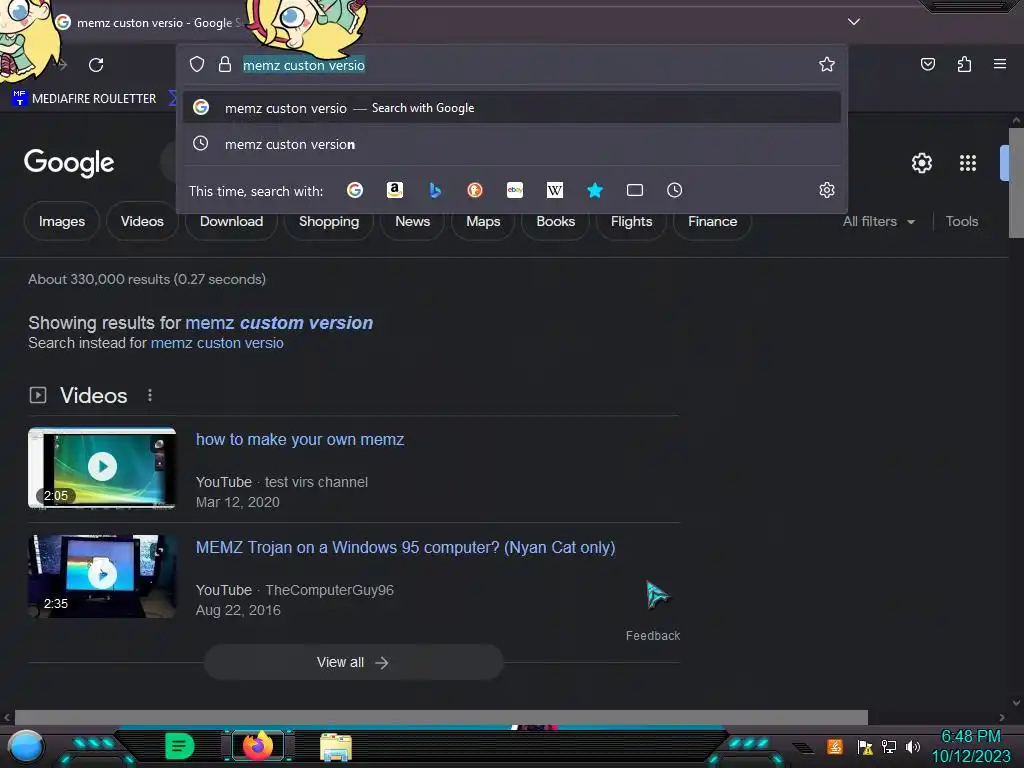Click the Feedback link
Screen dimensions: 1024x768
coord(652,635)
